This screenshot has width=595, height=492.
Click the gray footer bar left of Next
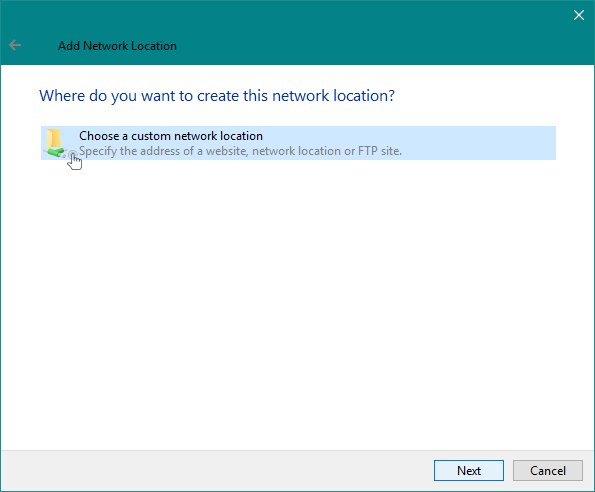pos(216,470)
